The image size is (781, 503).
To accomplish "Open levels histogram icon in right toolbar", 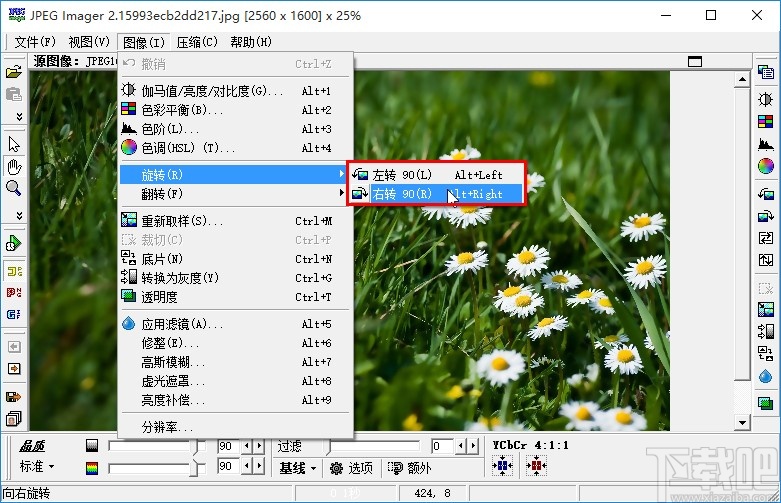I will tap(766, 144).
